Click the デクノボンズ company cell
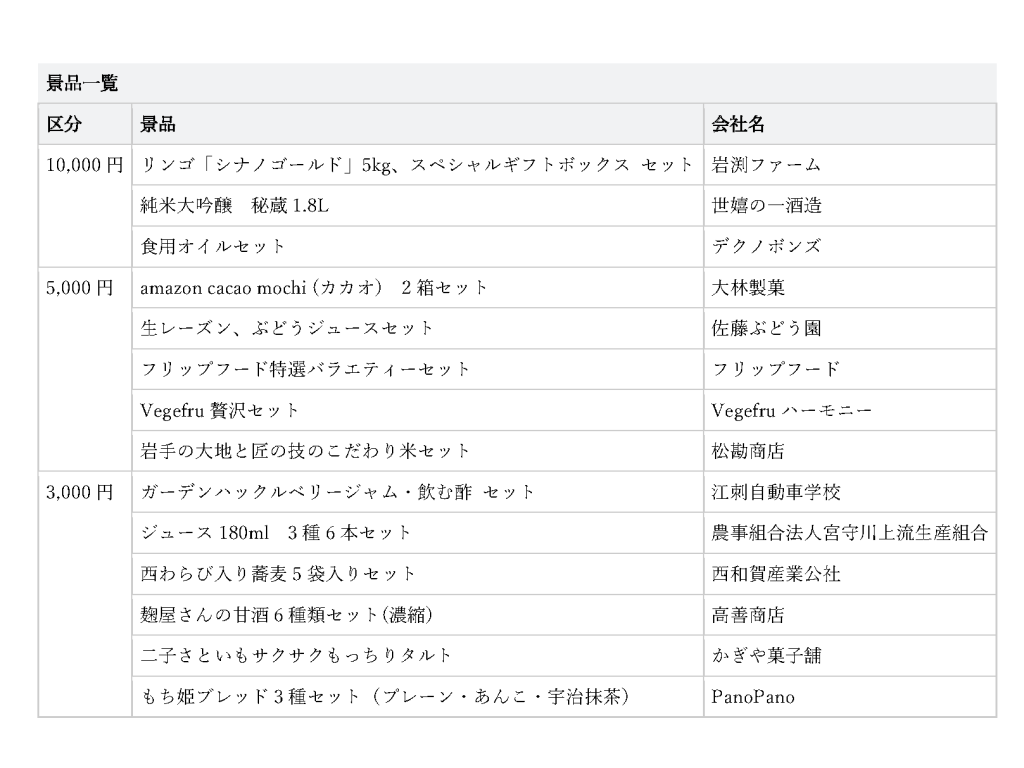This screenshot has height=768, width=1024. [x=850, y=246]
